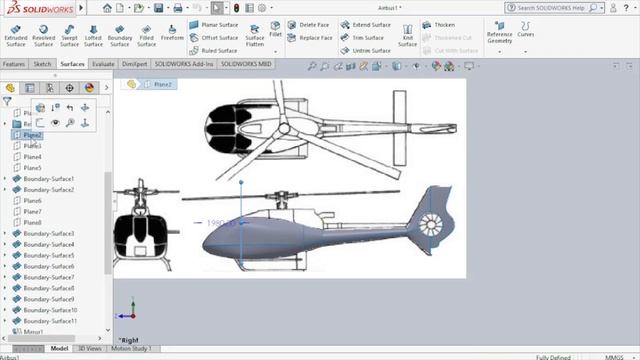Expand the SOLIDWORKS menu arrow
The height and width of the screenshot is (360, 640).
[x=81, y=8]
